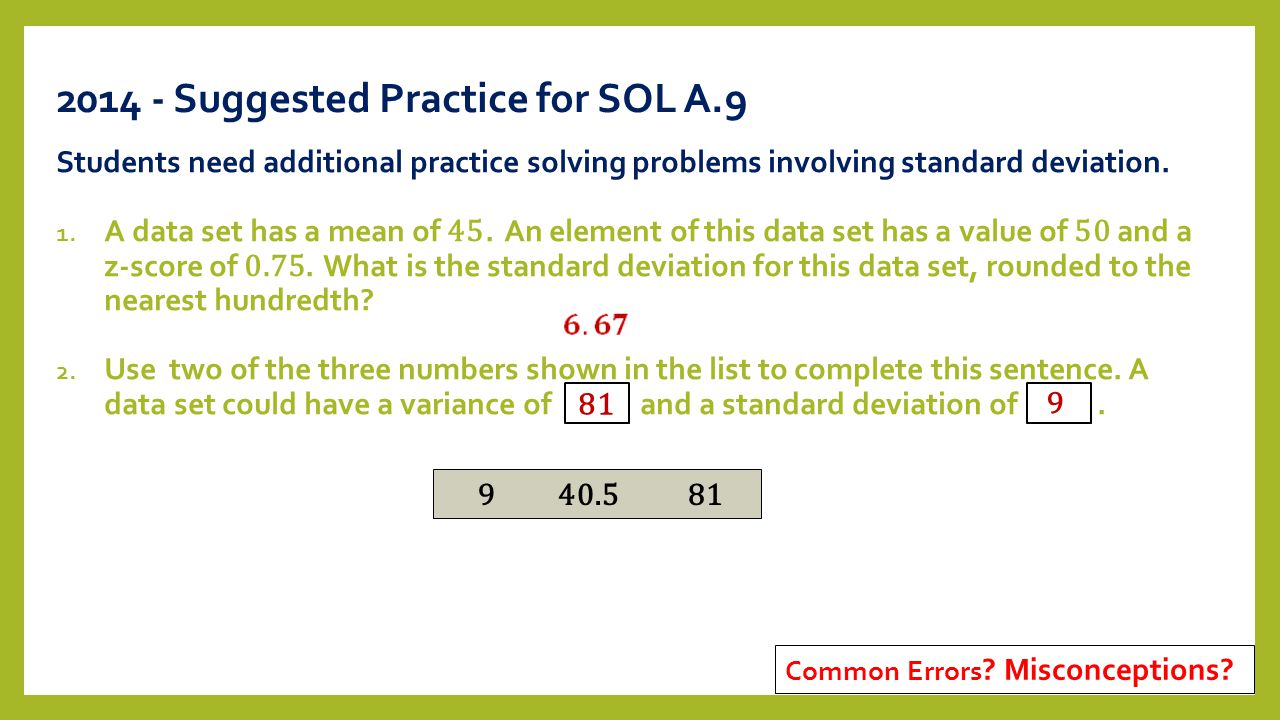Click the year 2014 in the heading
The width and height of the screenshot is (1280, 720).
click(99, 101)
